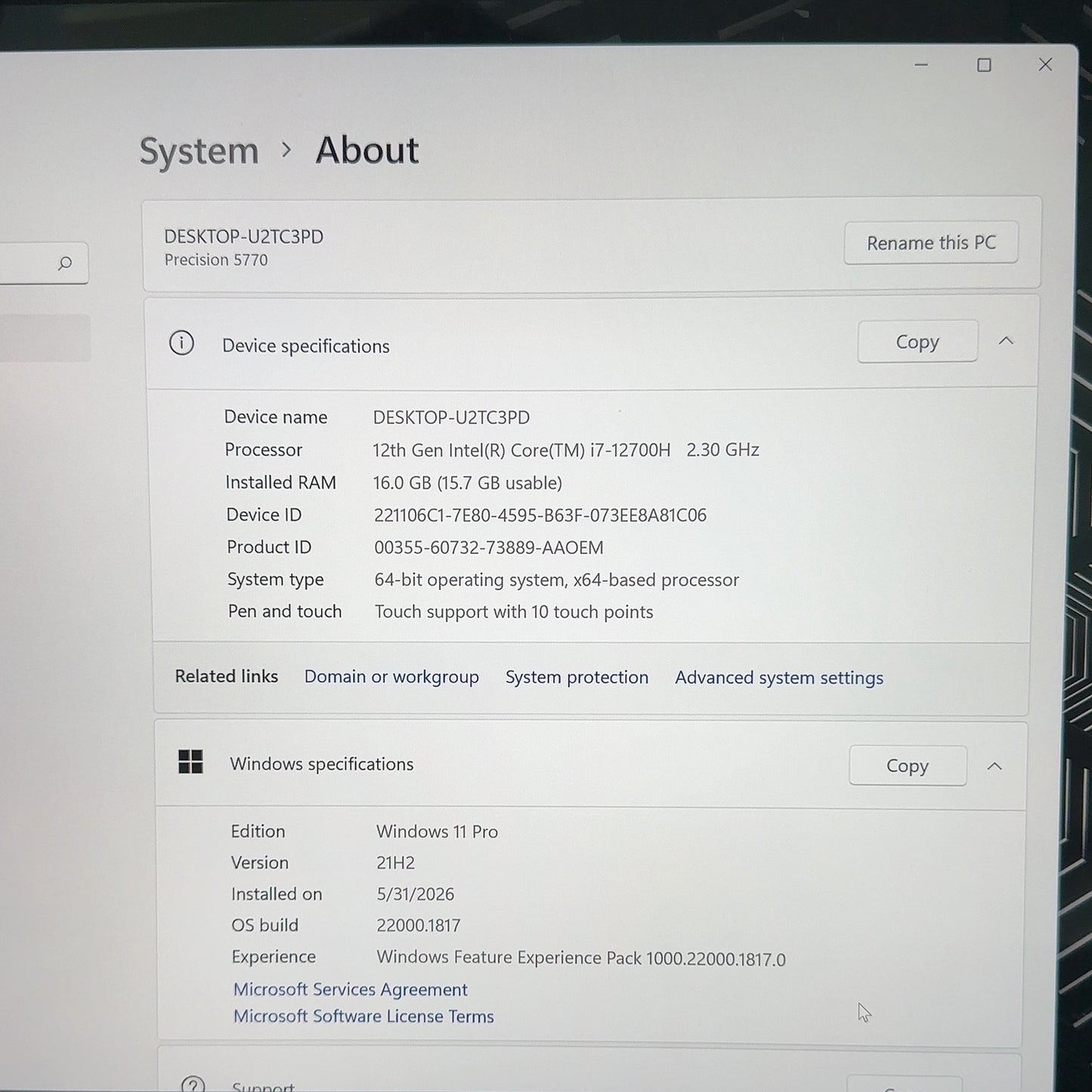Click the Device ID value
This screenshot has height=1092, width=1092.
pyautogui.click(x=540, y=515)
